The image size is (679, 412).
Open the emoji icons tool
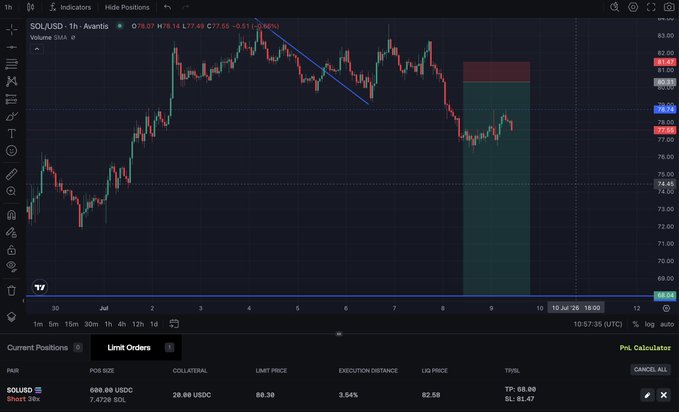(12, 151)
